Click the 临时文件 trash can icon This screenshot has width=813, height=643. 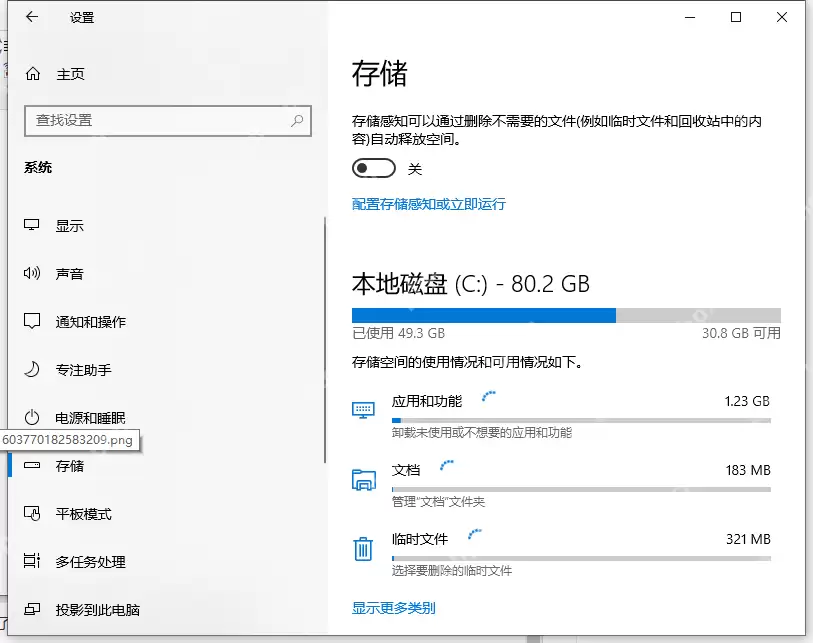pos(363,548)
